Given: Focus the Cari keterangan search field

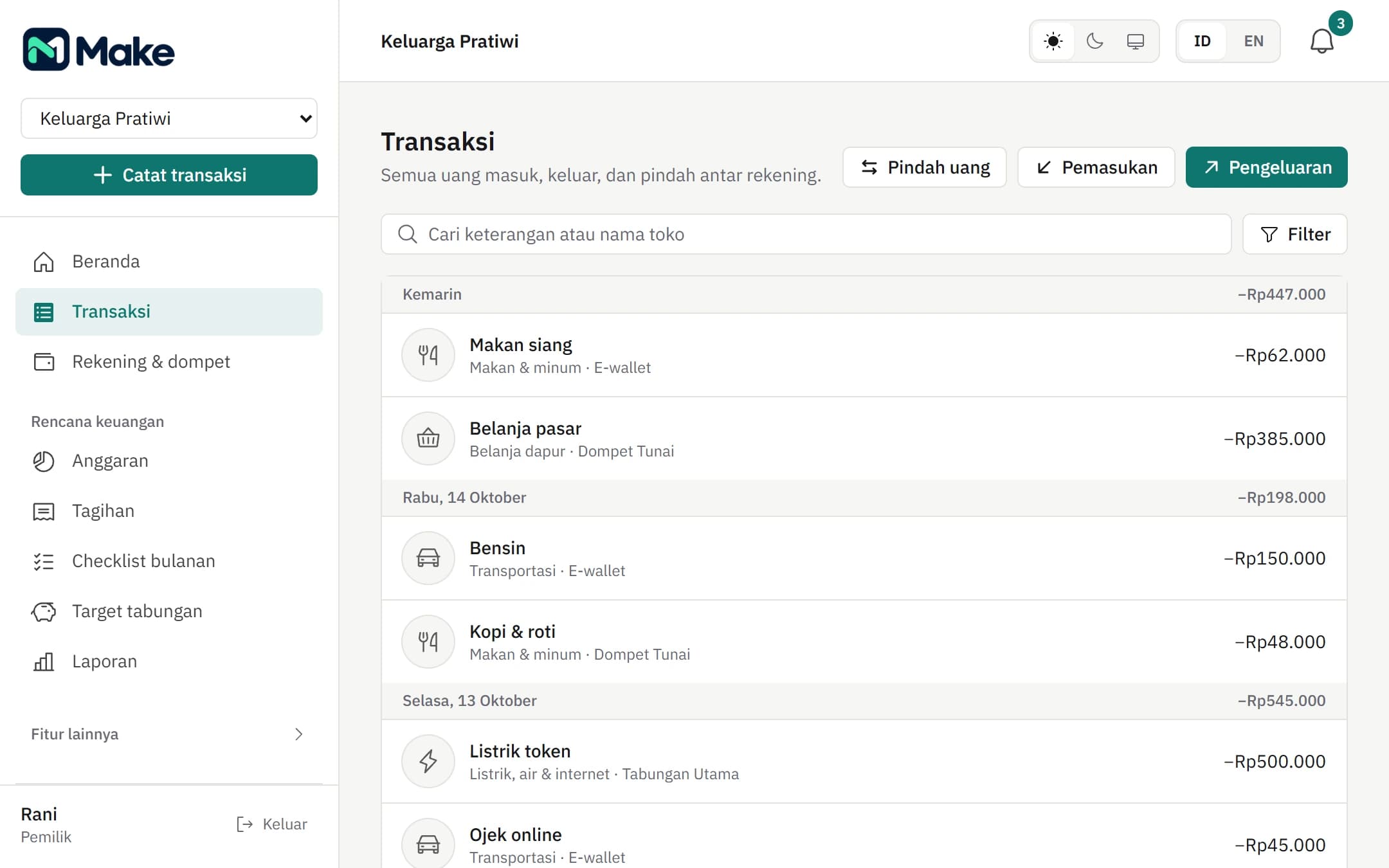Looking at the screenshot, I should point(806,234).
